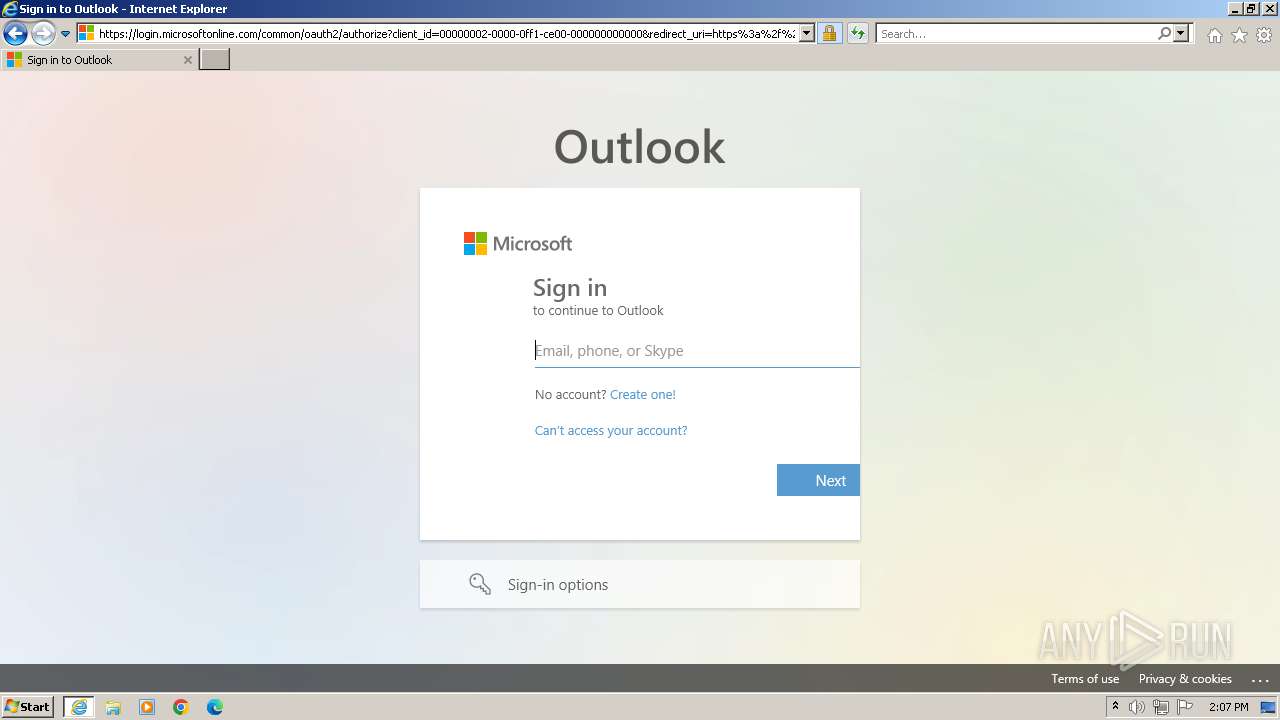This screenshot has width=1280, height=720.
Task: Click the Action Center flag icon
Action: [1185, 707]
